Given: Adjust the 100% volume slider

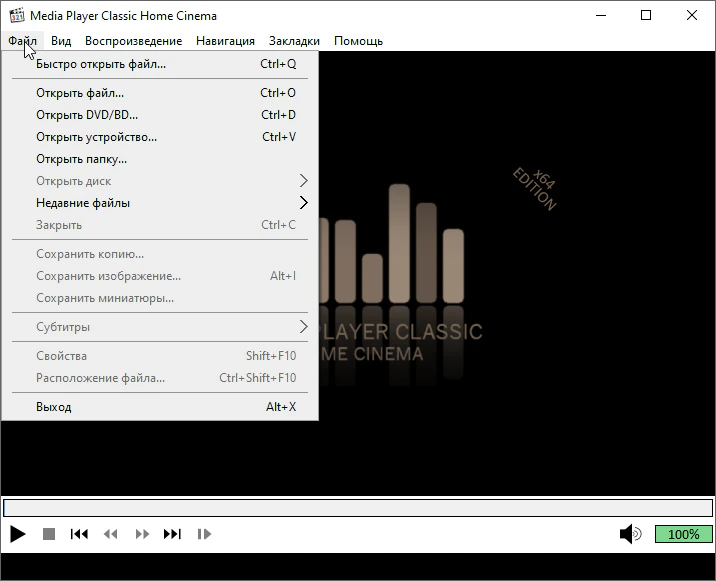Looking at the screenshot, I should [x=683, y=534].
